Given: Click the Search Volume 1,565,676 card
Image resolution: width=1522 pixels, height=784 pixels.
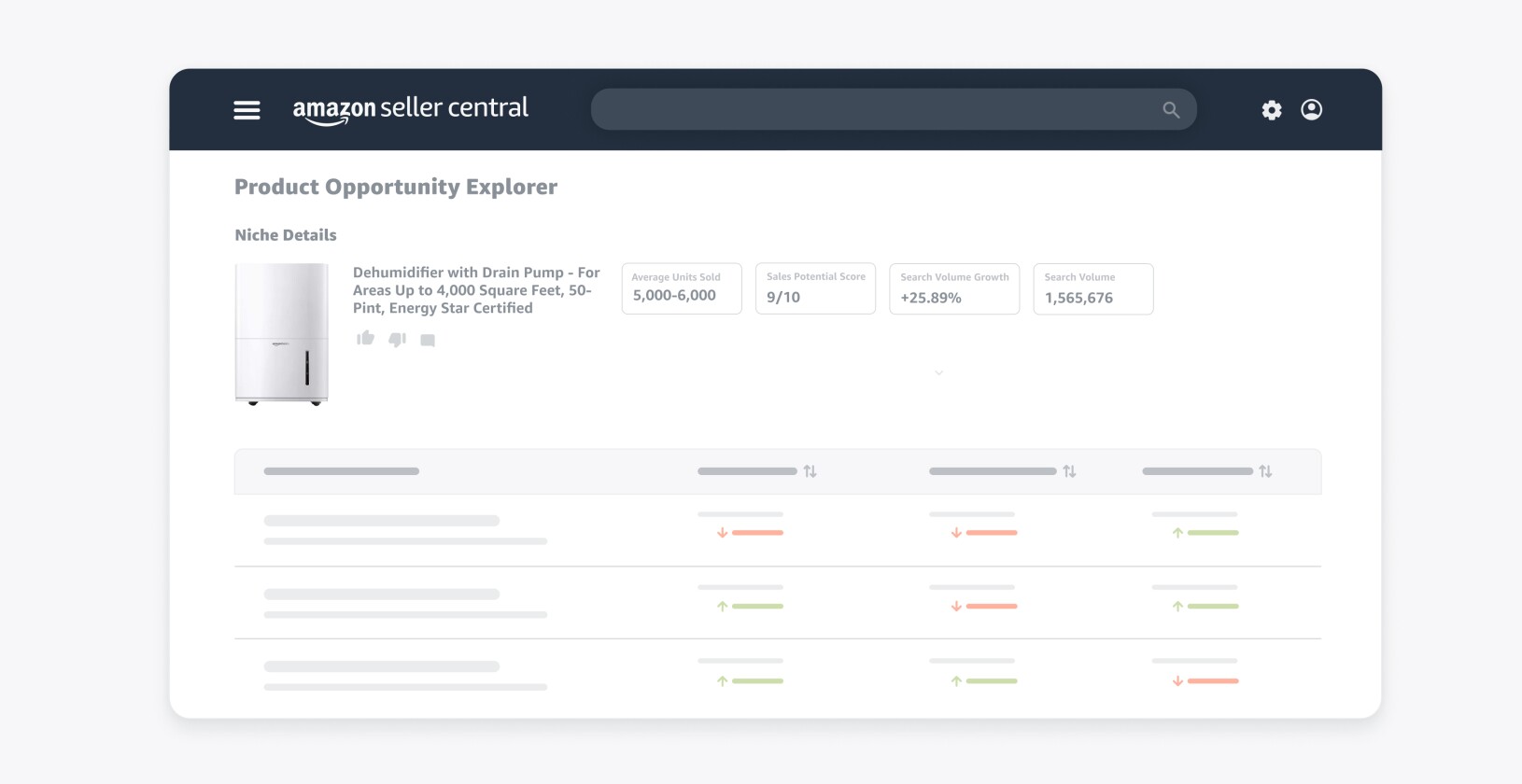Looking at the screenshot, I should tap(1092, 288).
